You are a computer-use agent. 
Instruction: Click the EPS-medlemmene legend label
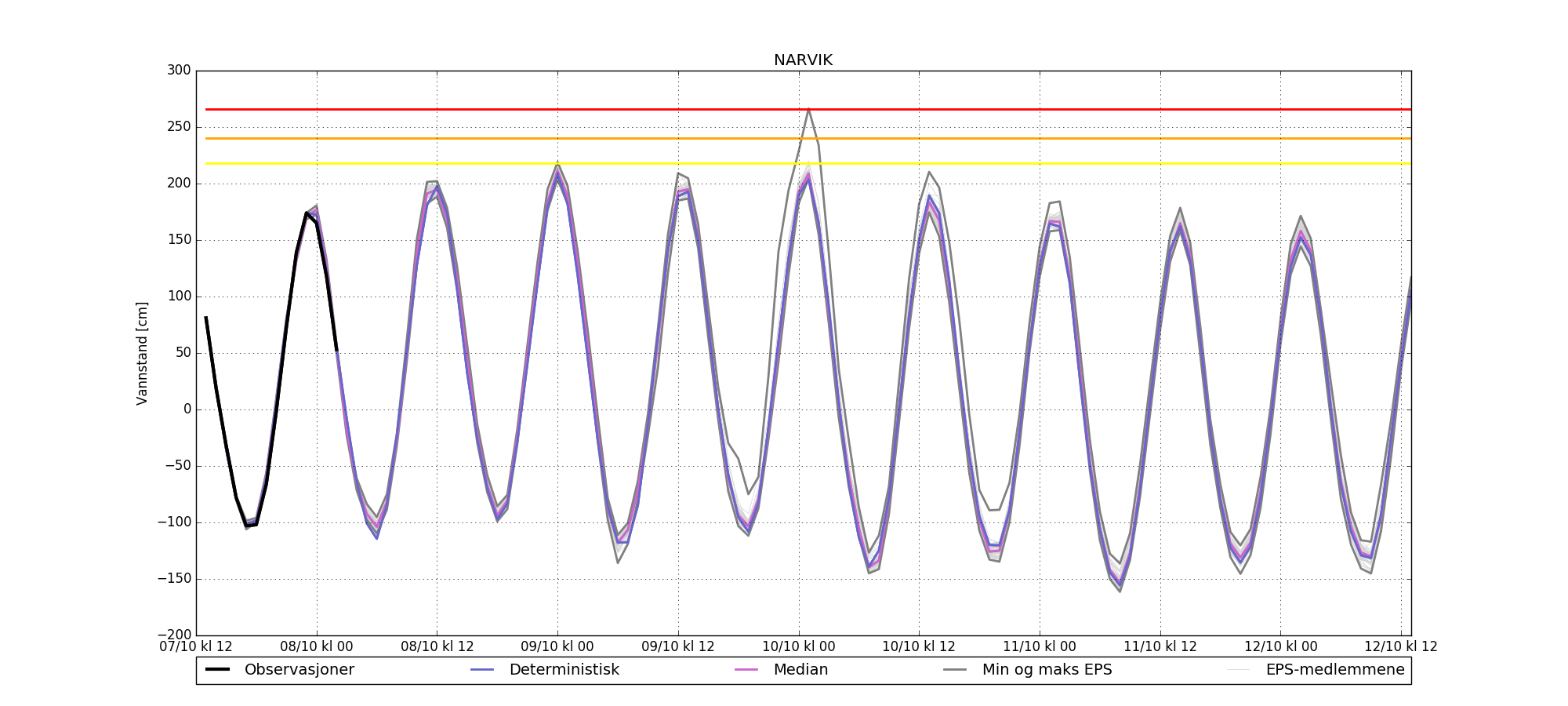point(1334,670)
